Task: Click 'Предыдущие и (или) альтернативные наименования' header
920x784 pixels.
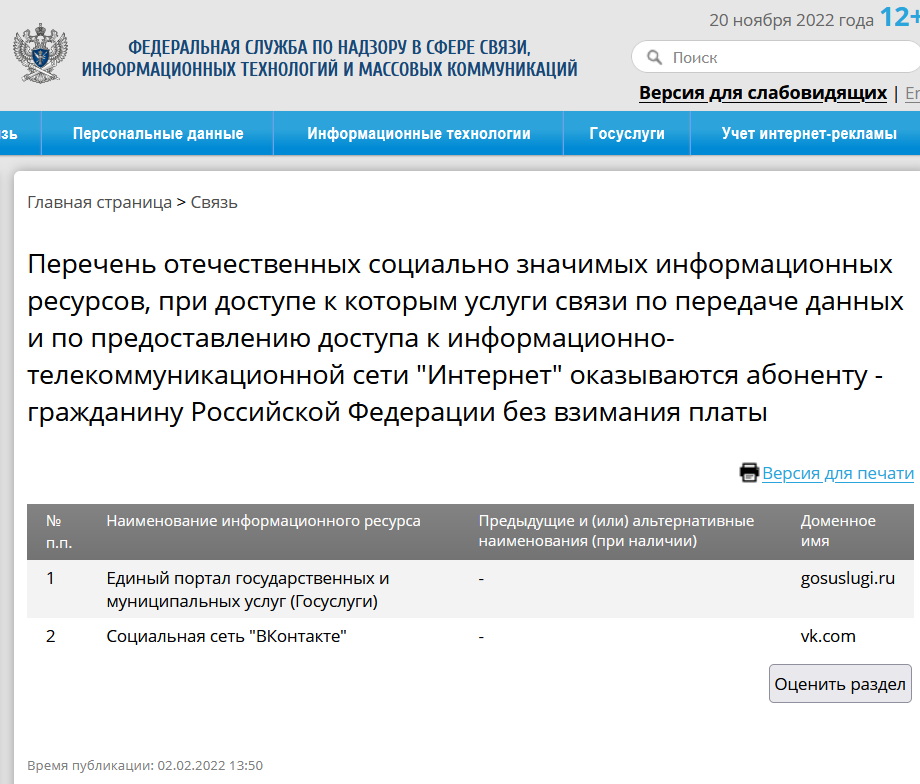Action: (x=616, y=530)
